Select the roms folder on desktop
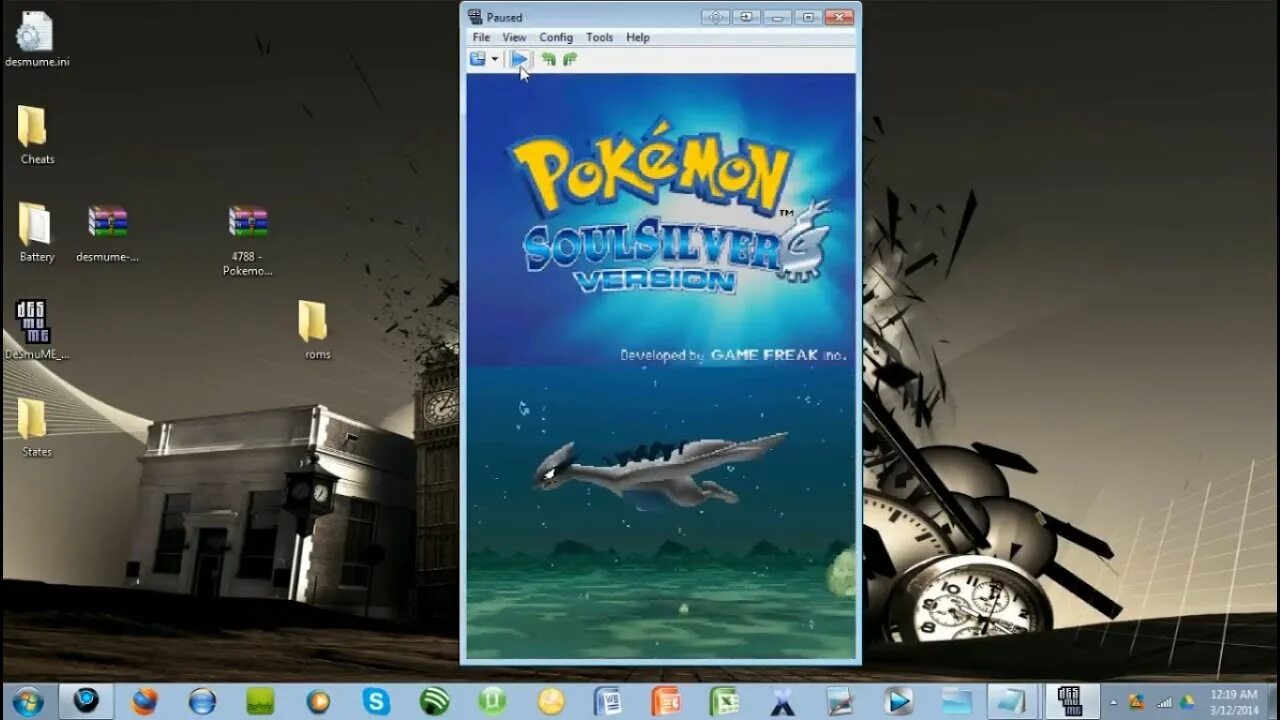Viewport: 1280px width, 720px height. tap(317, 330)
